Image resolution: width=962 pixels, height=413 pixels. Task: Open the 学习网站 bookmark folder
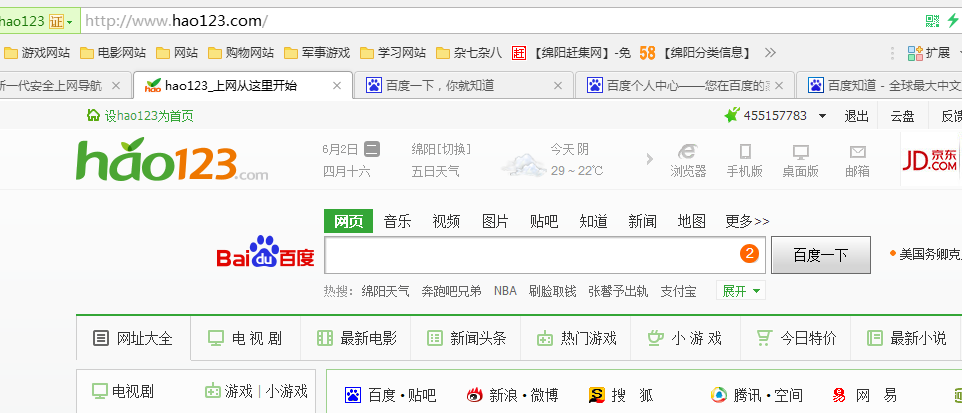click(x=393, y=53)
